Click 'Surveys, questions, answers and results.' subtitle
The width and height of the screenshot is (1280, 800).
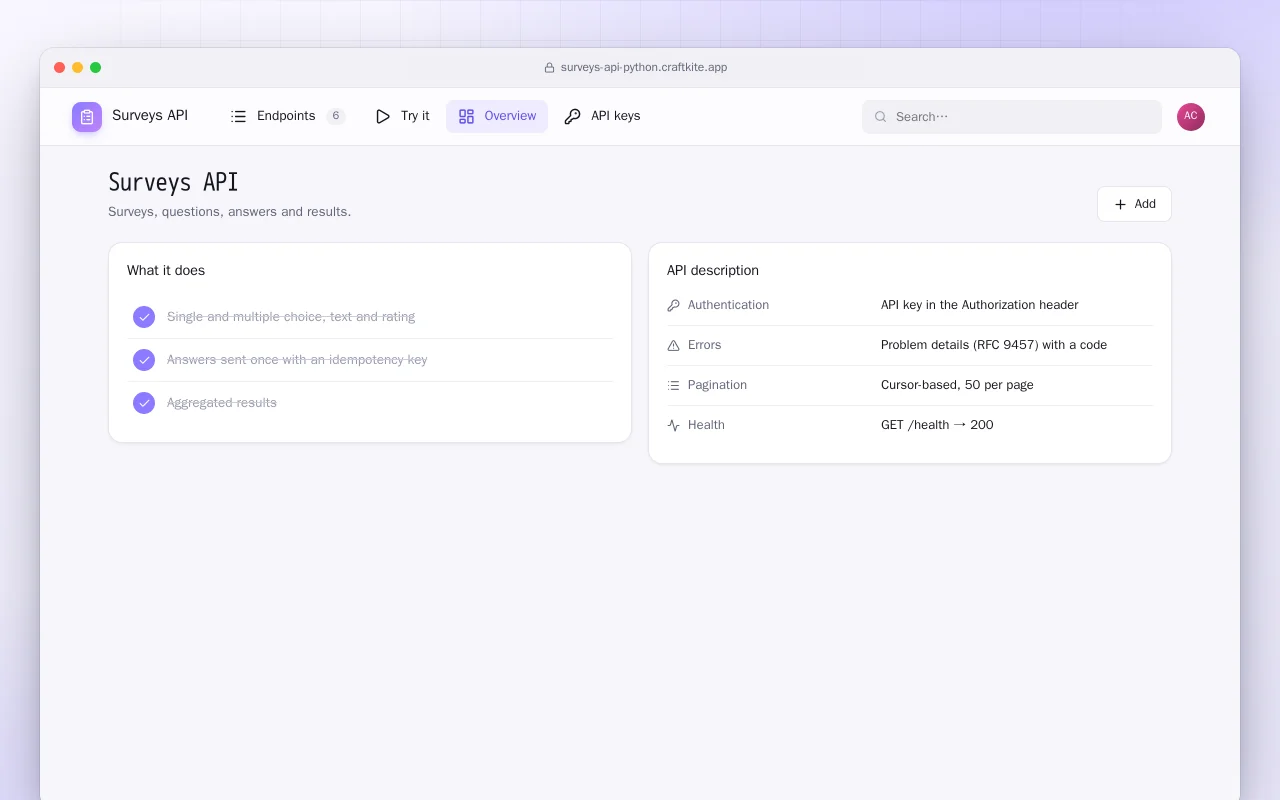coord(229,212)
